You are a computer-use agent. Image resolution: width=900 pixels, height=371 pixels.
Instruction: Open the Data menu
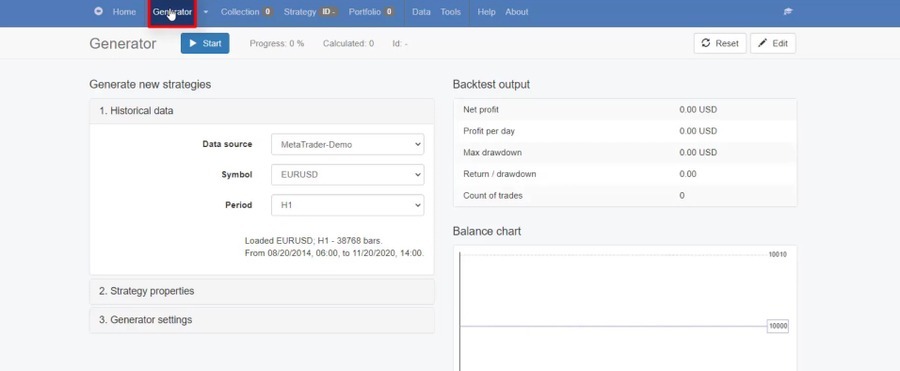[x=421, y=11]
